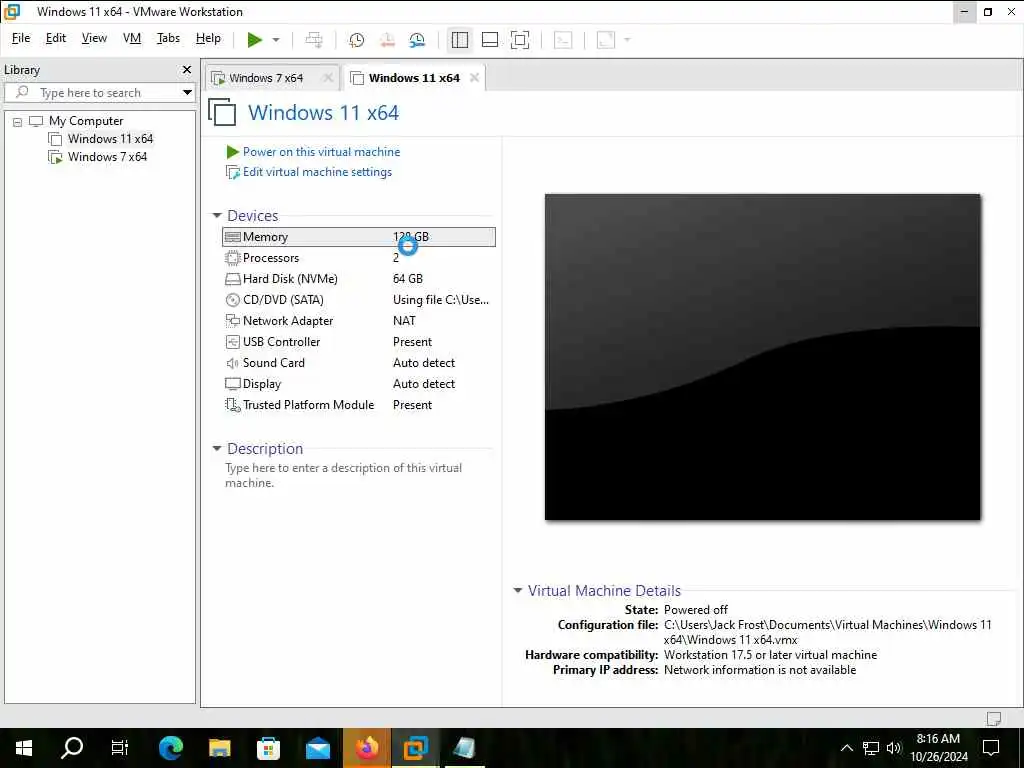Close the Windows 7 x64 tab
This screenshot has width=1024, height=768.
coord(328,78)
